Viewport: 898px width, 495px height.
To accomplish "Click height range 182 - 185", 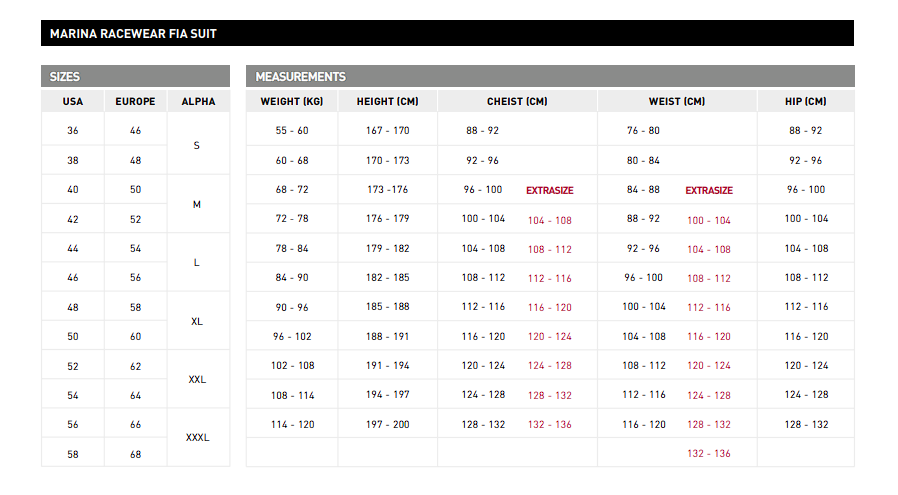I will point(388,278).
